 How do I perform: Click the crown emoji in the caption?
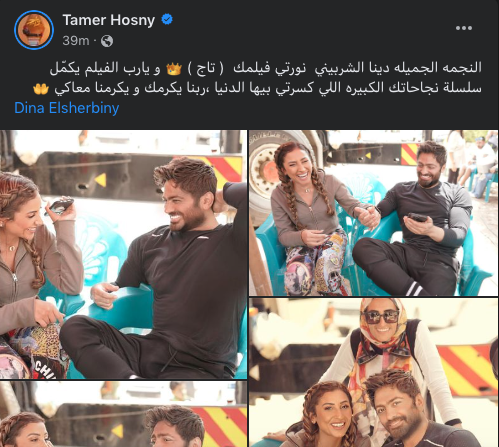click(x=174, y=69)
